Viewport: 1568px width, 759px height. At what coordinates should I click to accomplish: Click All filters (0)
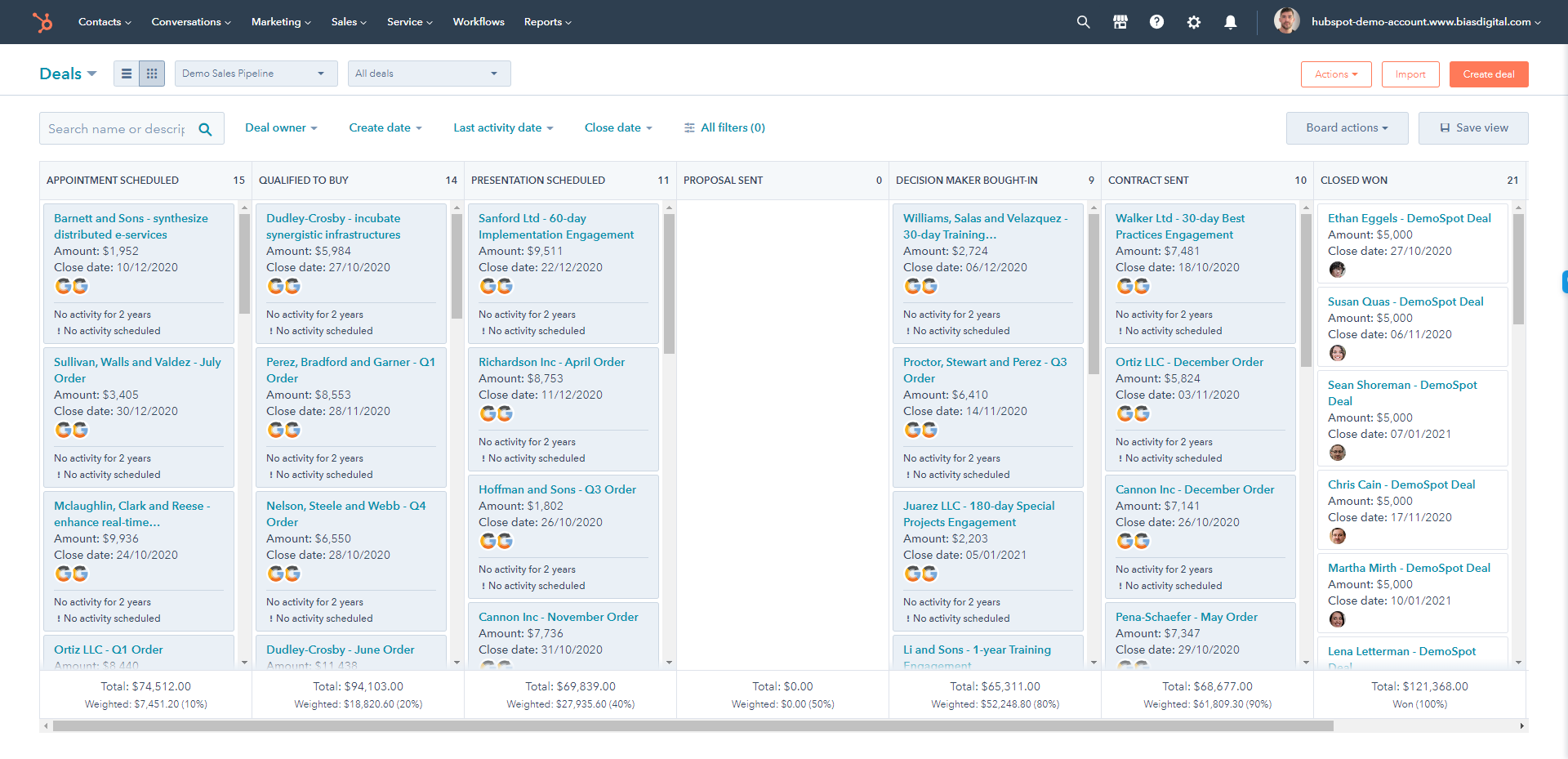click(x=724, y=127)
